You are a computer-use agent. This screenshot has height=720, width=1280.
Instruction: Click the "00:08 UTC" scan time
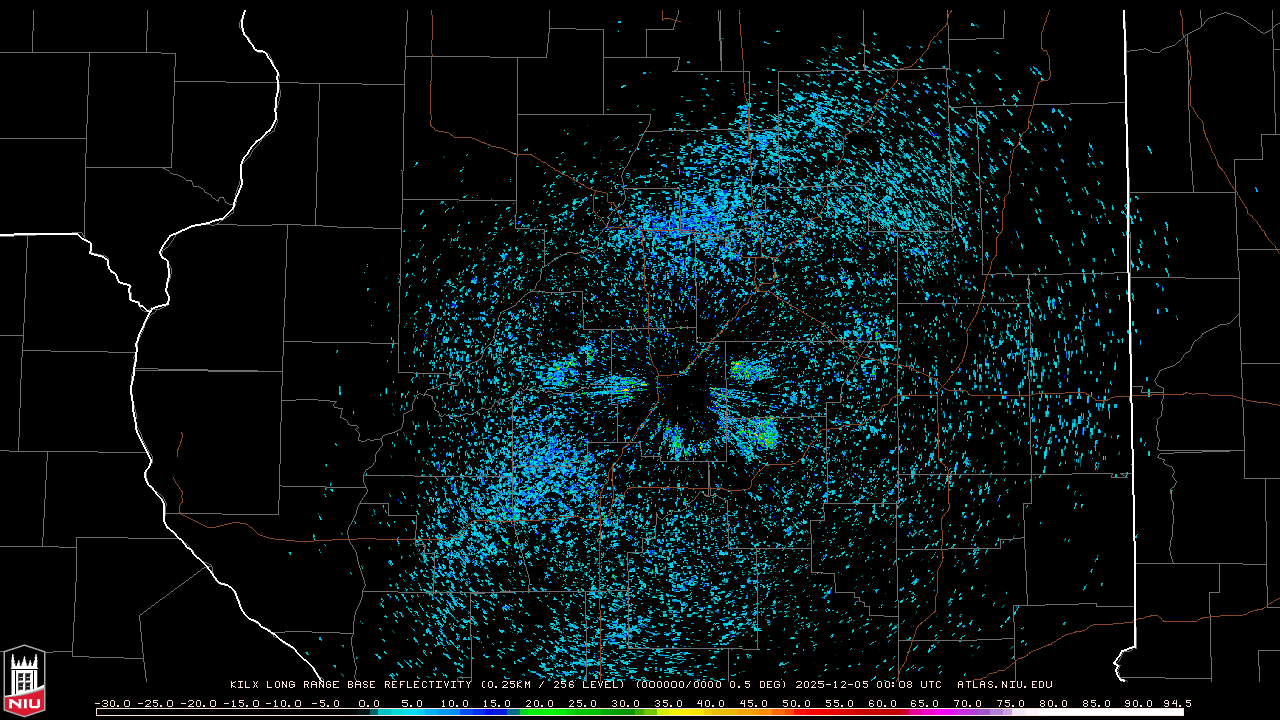point(908,685)
